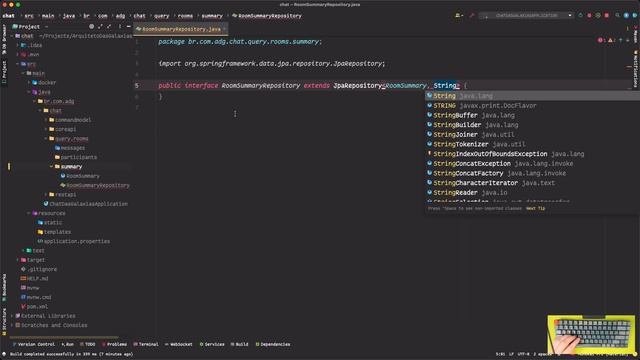
Task: Click the Select Opened File target icon
Action: pyautogui.click(x=91, y=27)
